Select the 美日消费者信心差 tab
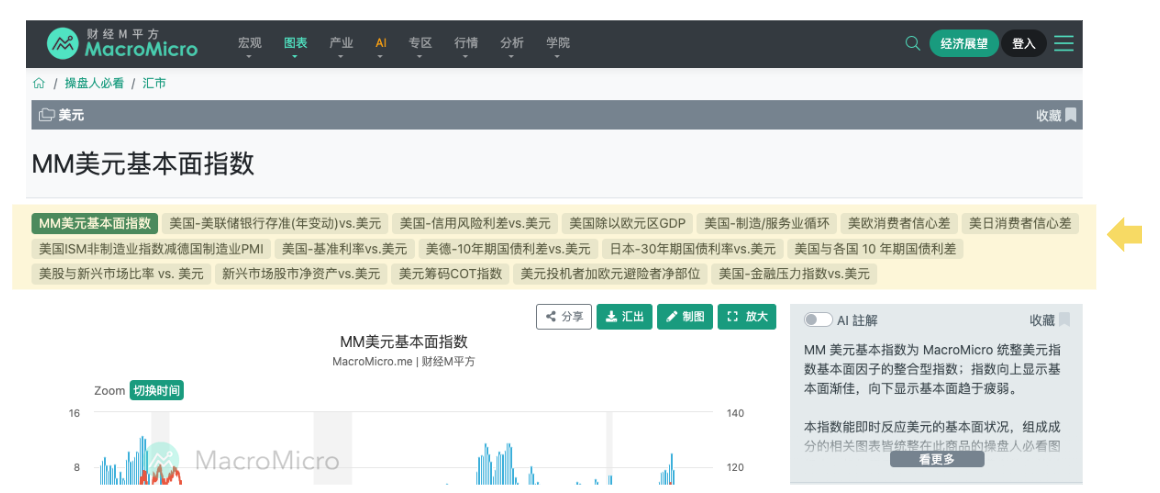This screenshot has height=493, width=1160. 1020,223
